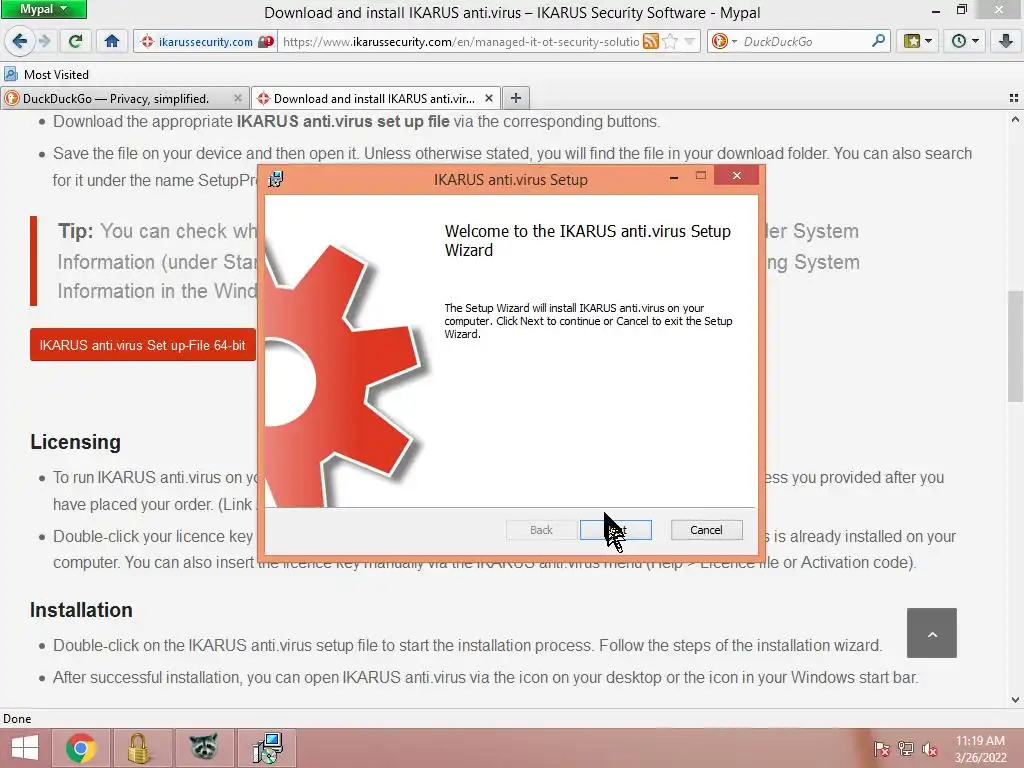Open the Windows Start button
Viewport: 1024px width, 768px height.
pos(24,748)
